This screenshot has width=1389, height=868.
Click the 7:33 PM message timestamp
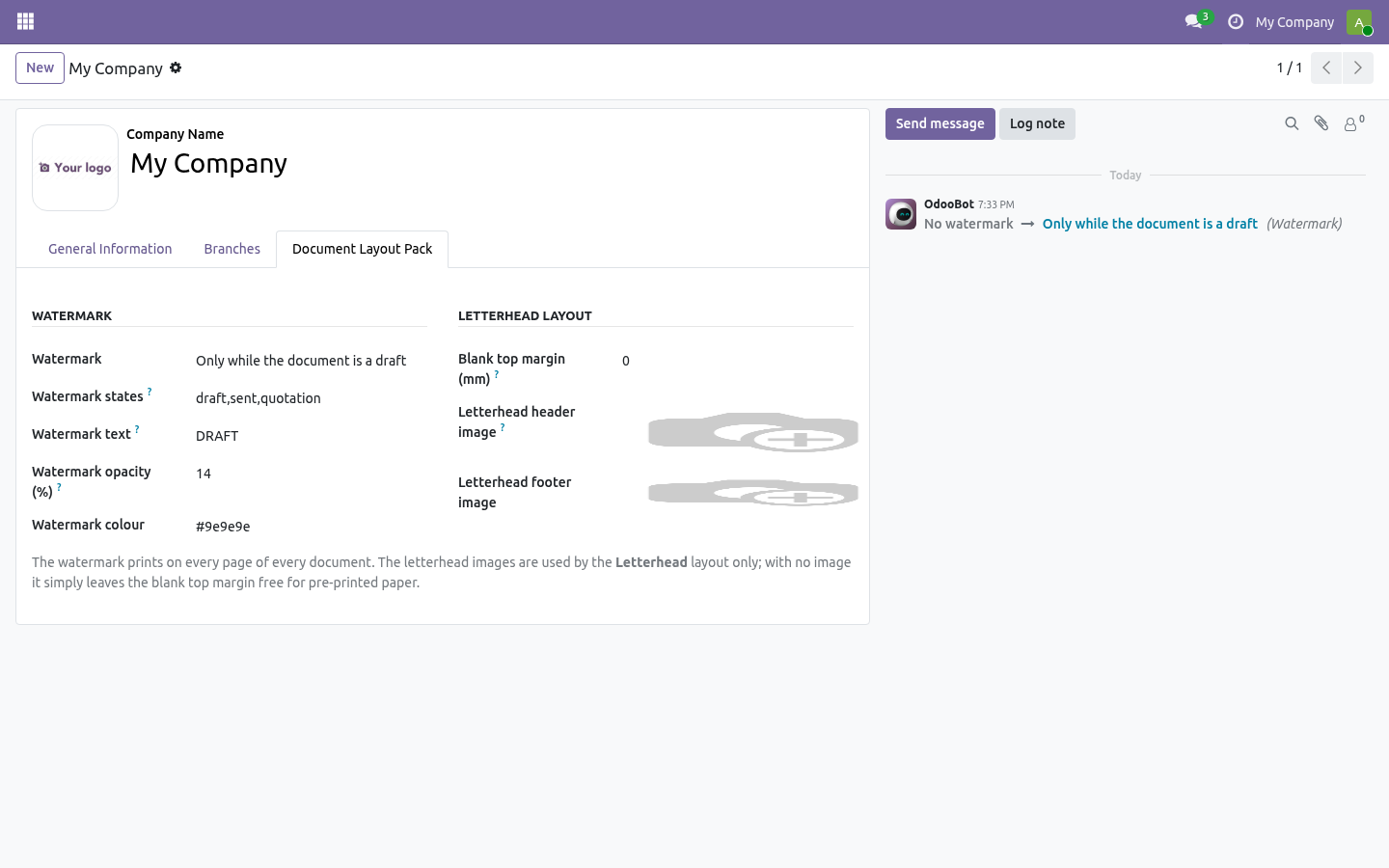tap(995, 204)
